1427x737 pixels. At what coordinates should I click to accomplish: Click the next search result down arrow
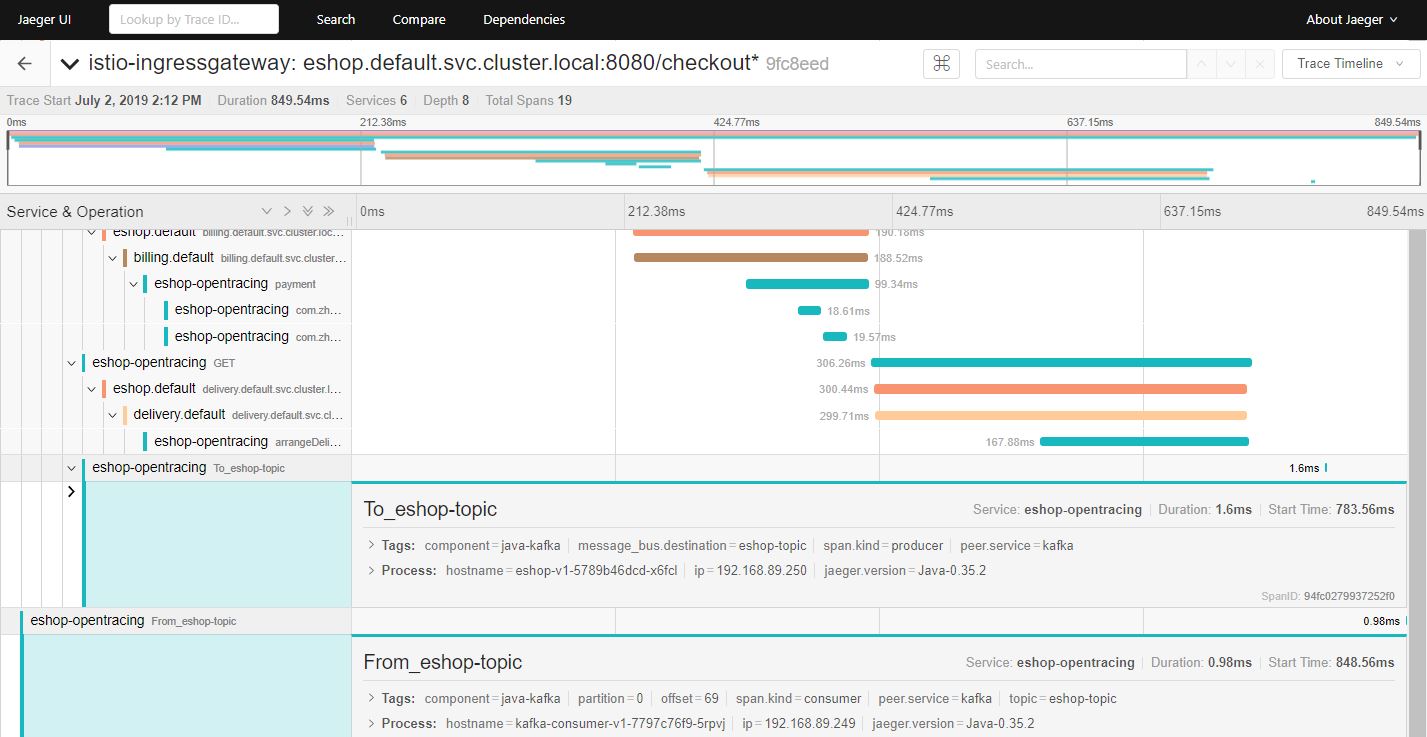[1230, 64]
